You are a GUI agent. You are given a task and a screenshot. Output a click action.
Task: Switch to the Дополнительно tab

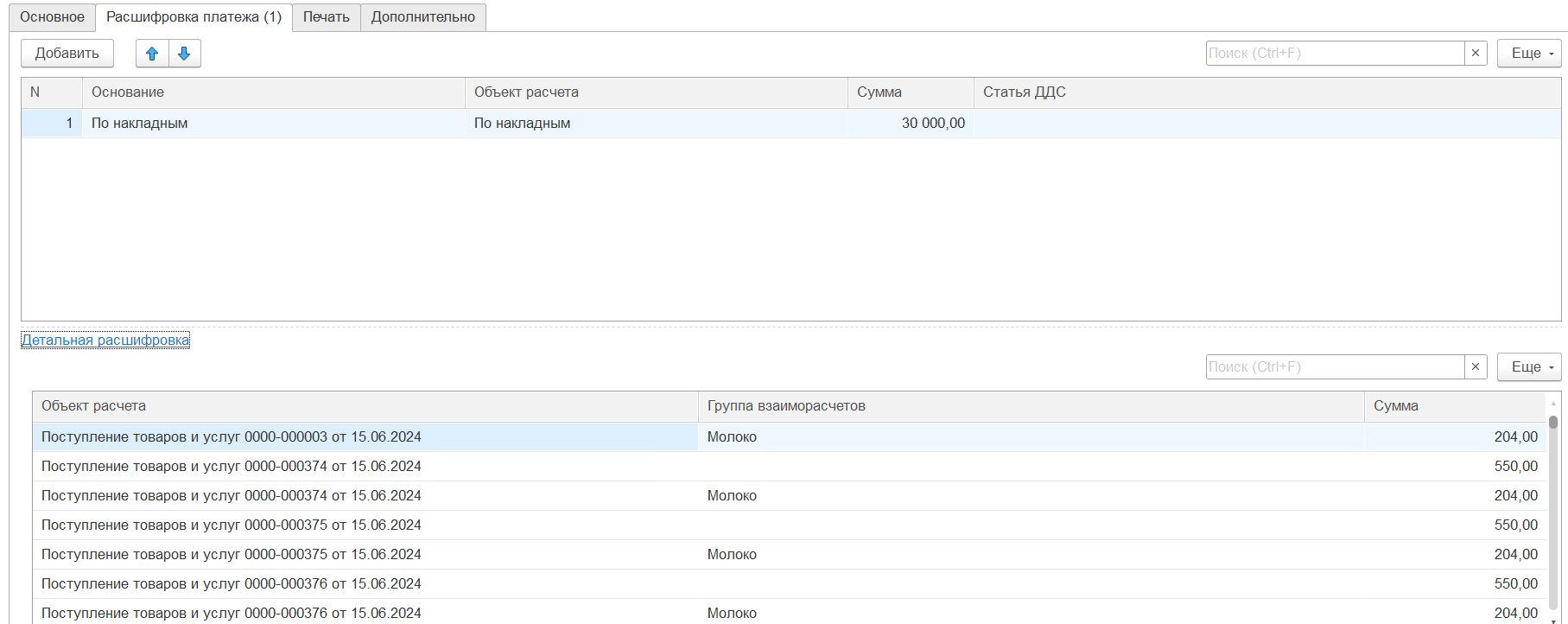422,17
